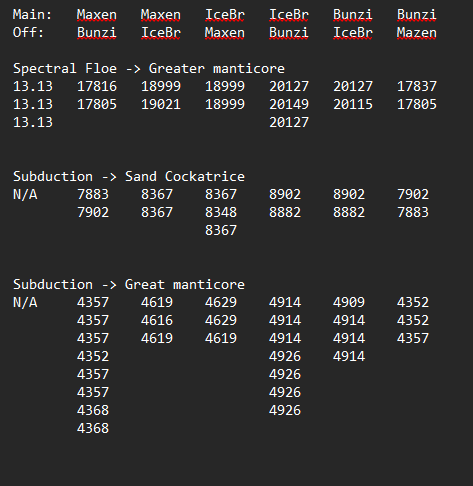The width and height of the screenshot is (473, 486).
Task: Select the word "Greater"
Action: pyautogui.click(x=176, y=69)
